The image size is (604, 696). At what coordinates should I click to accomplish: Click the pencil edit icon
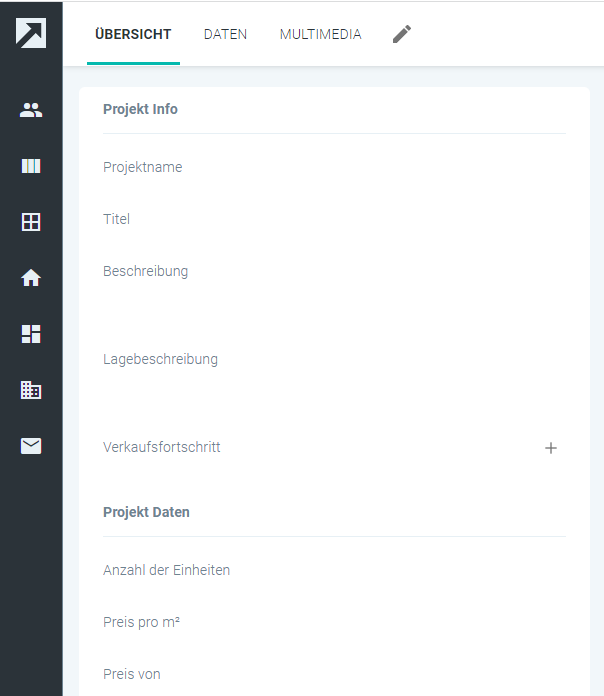click(402, 34)
